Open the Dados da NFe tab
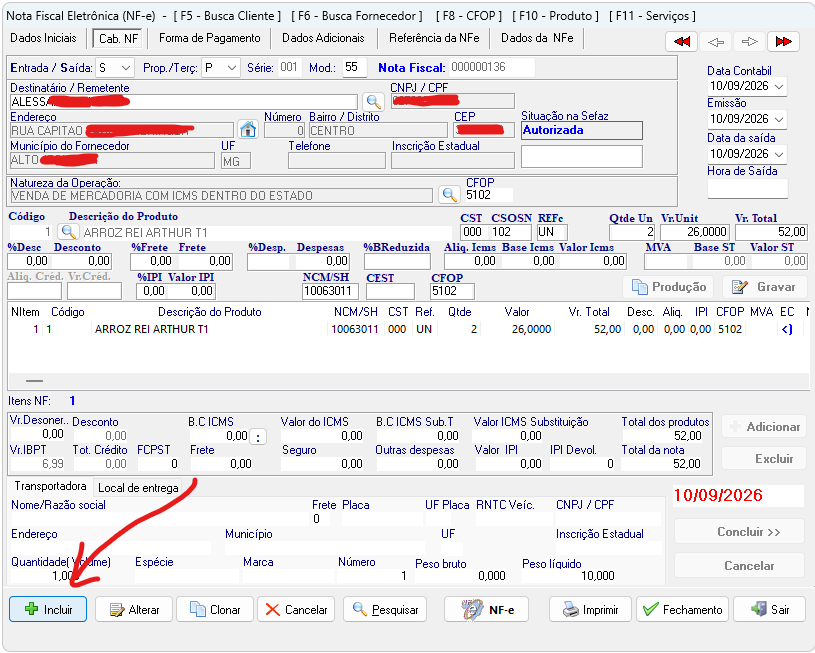The width and height of the screenshot is (815, 653). pos(537,38)
